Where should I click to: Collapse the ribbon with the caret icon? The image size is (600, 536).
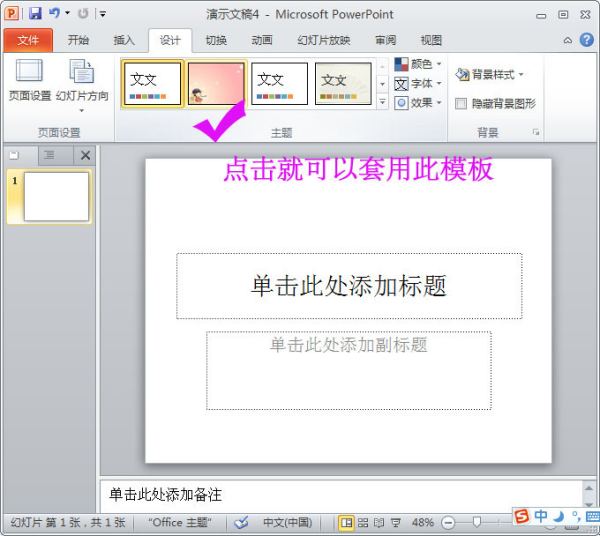(x=568, y=40)
